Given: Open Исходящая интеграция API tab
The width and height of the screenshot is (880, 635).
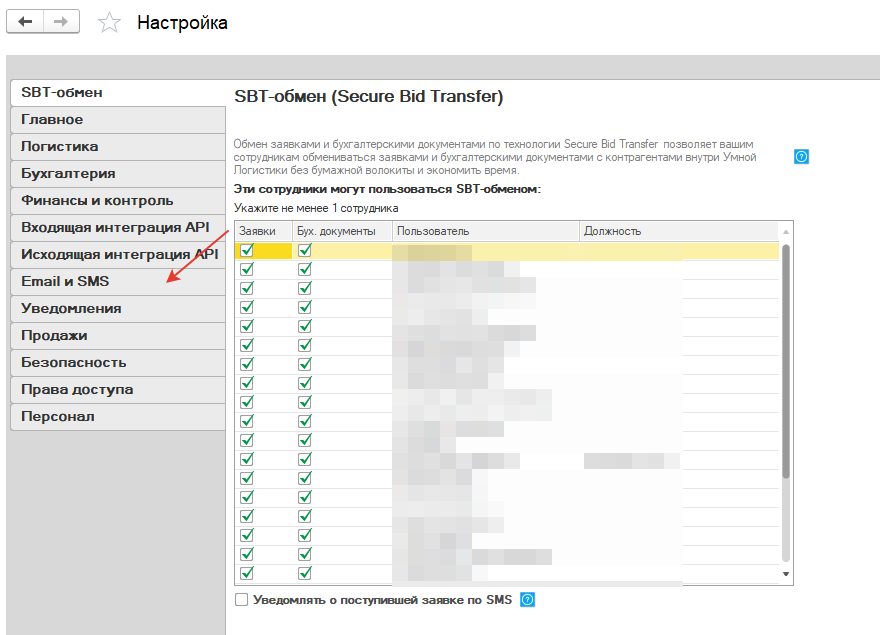Looking at the screenshot, I should pyautogui.click(x=118, y=254).
